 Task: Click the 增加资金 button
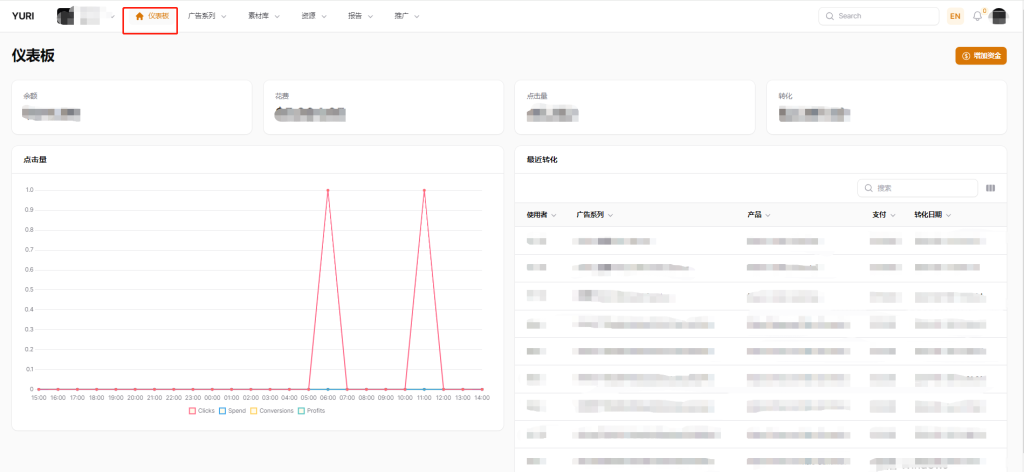click(x=980, y=56)
